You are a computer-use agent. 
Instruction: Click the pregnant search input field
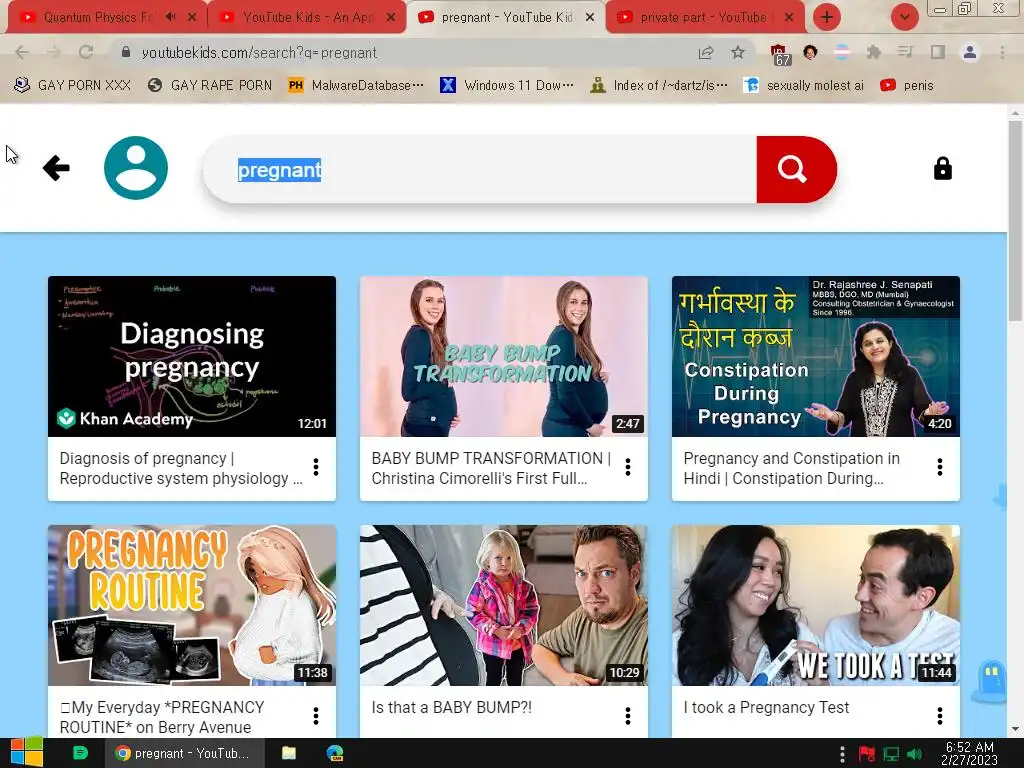click(x=479, y=170)
